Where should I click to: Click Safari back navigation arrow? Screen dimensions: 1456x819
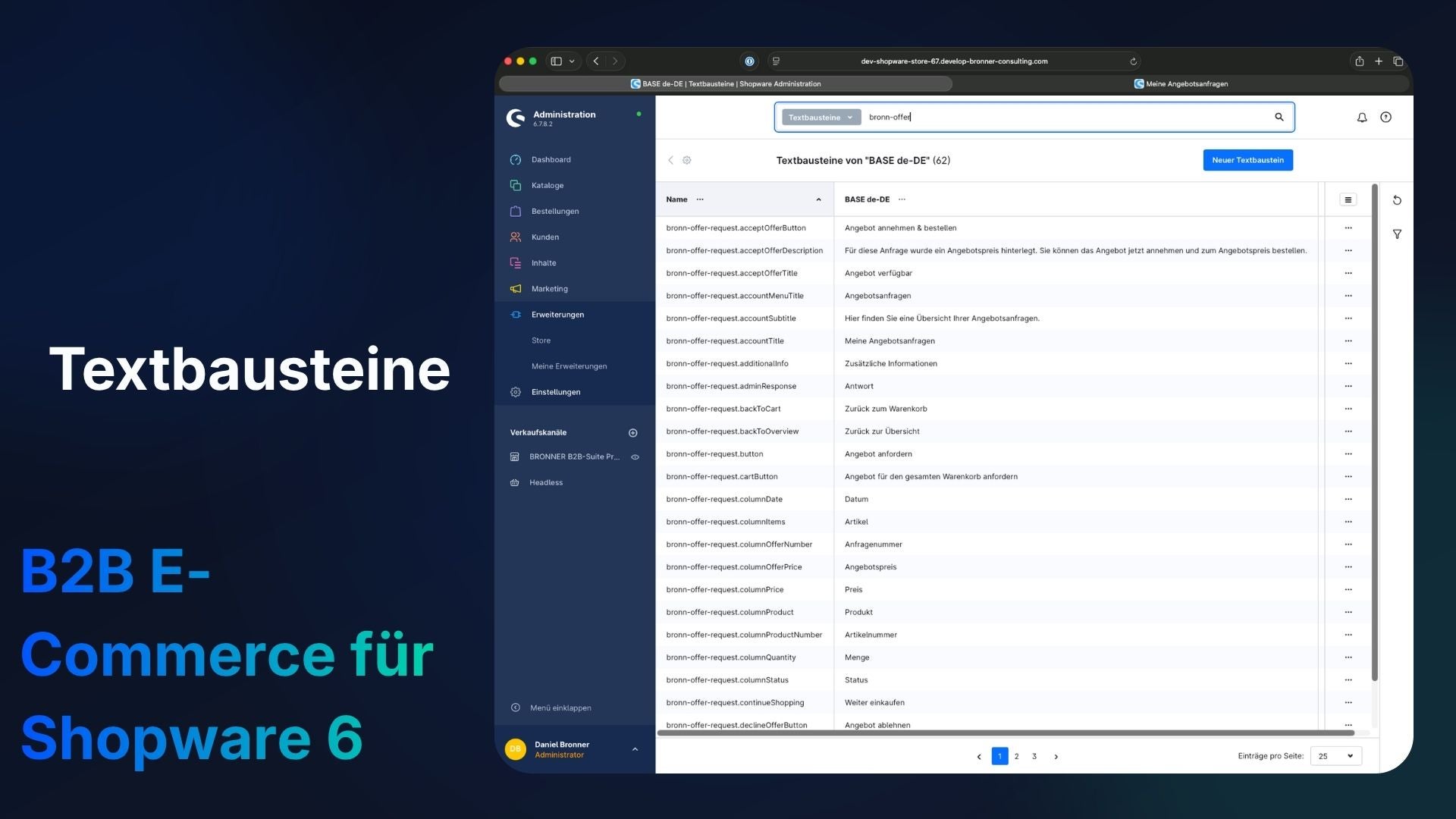596,61
